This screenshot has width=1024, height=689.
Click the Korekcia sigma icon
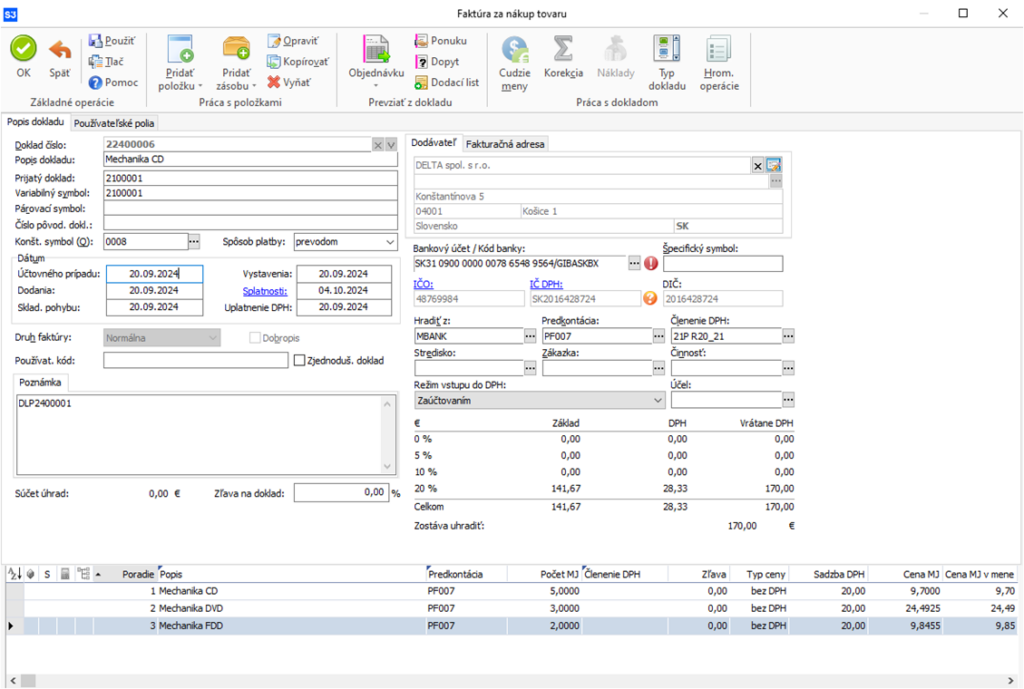click(563, 49)
